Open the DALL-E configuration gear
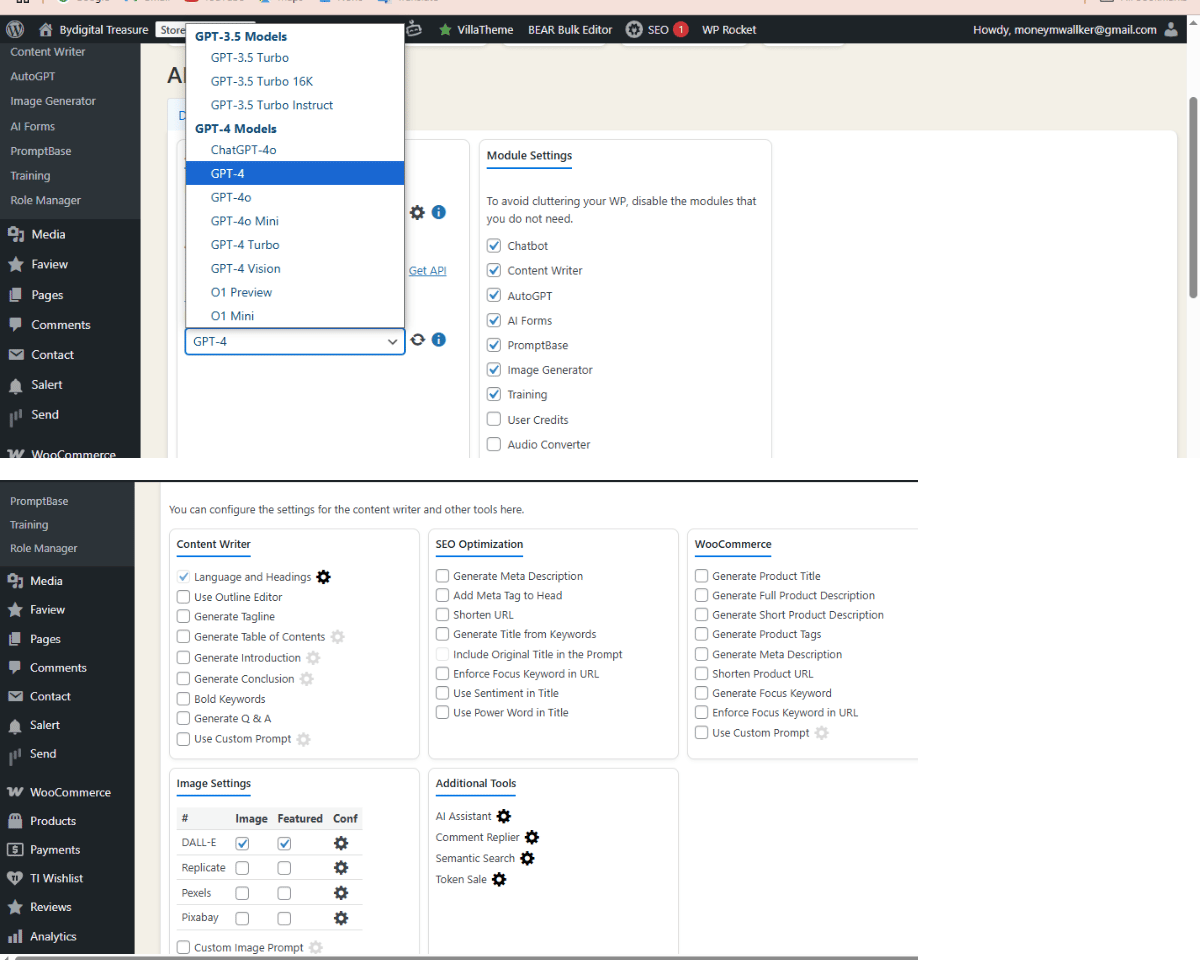Screen dimensions: 1200x960 coord(341,843)
